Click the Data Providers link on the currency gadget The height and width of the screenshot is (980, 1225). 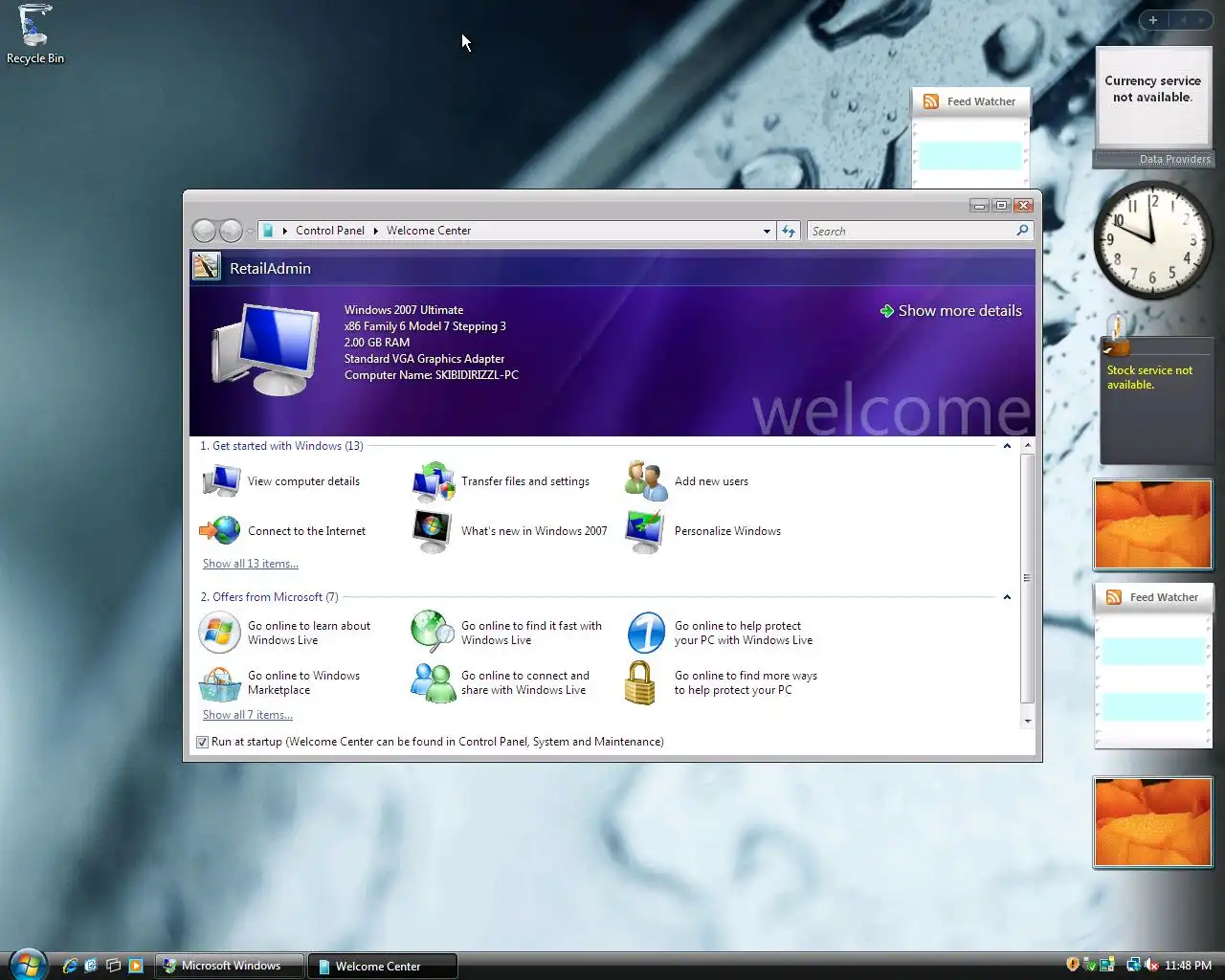1175,160
